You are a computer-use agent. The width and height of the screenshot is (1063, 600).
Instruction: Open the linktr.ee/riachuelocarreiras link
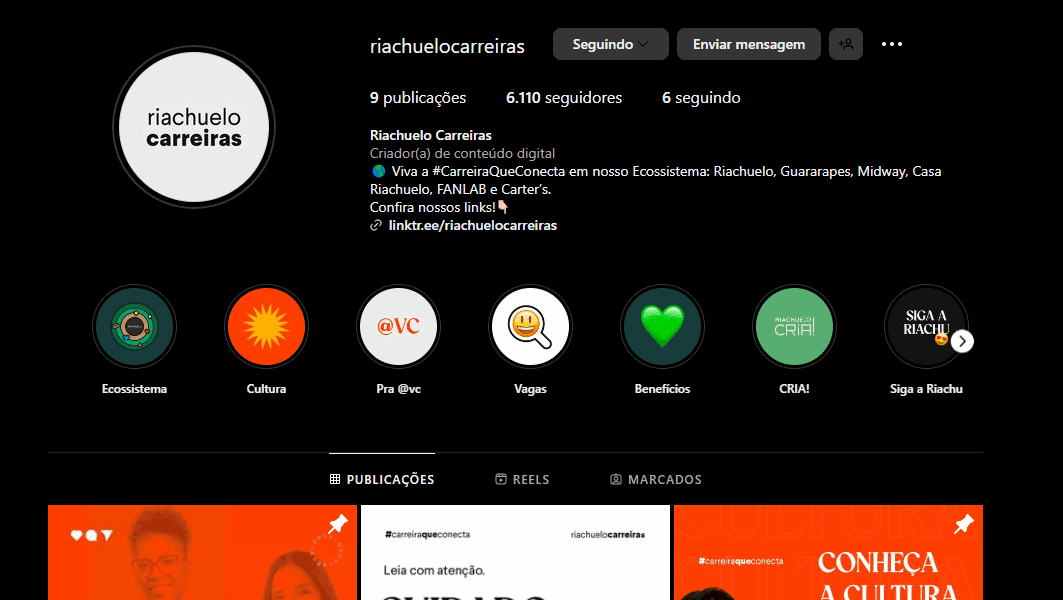(x=472, y=225)
